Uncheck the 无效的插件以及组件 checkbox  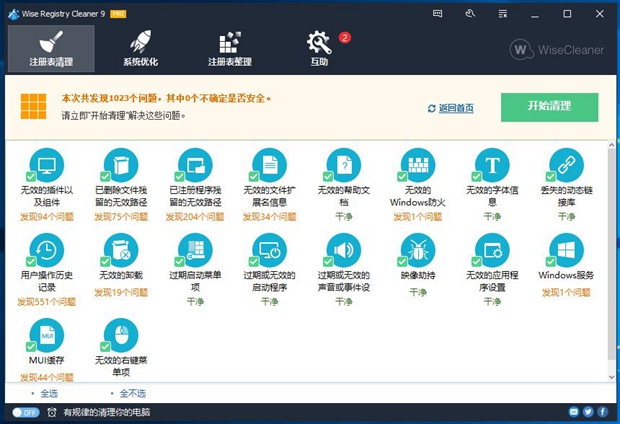point(31,176)
